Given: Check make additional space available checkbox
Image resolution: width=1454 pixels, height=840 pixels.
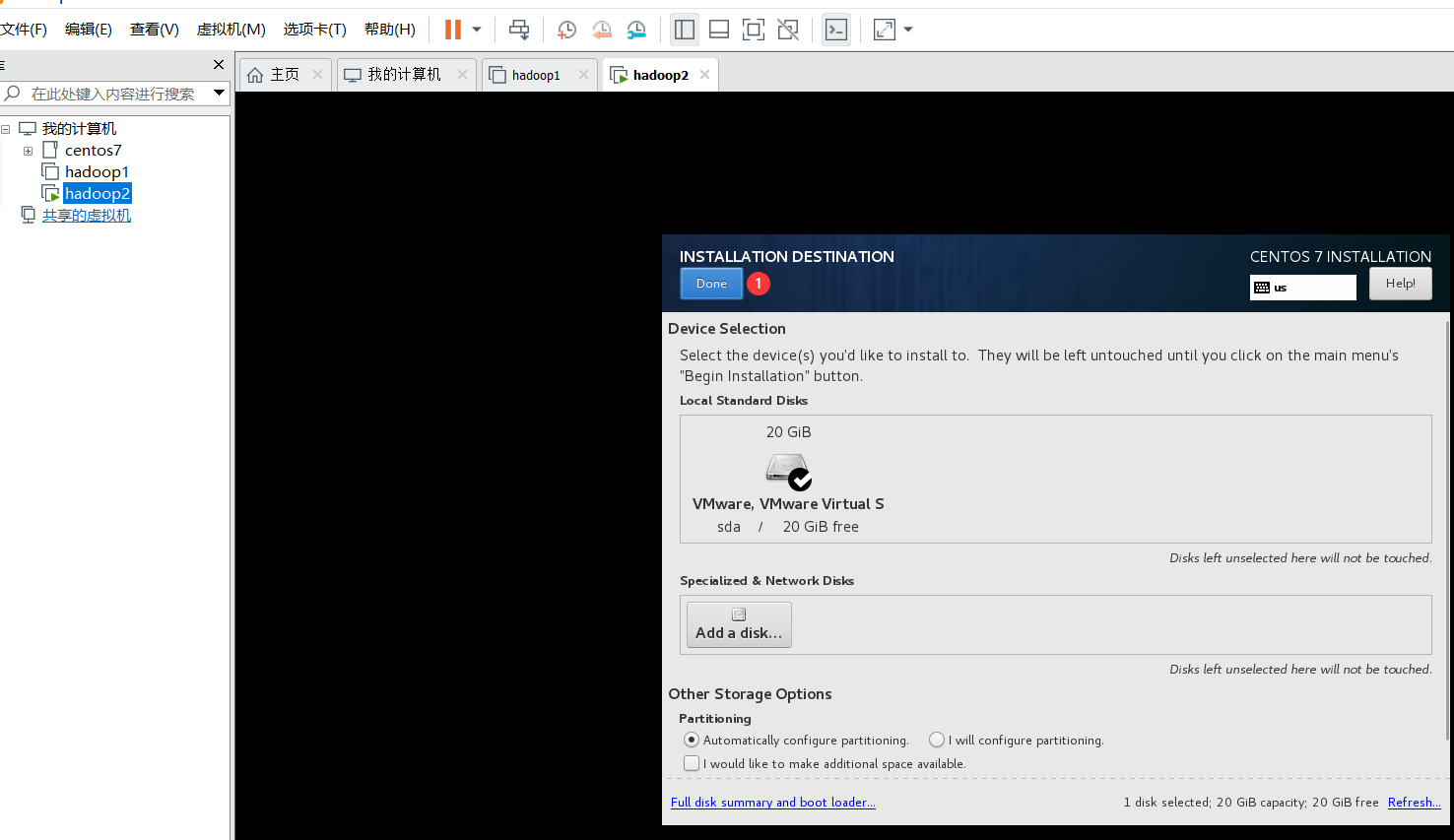Looking at the screenshot, I should [x=692, y=763].
